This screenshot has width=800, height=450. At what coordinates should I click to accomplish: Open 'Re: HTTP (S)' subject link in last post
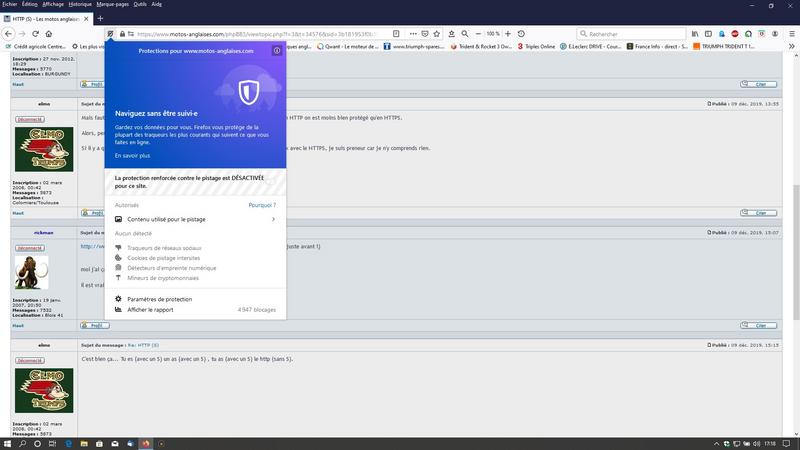[143, 345]
